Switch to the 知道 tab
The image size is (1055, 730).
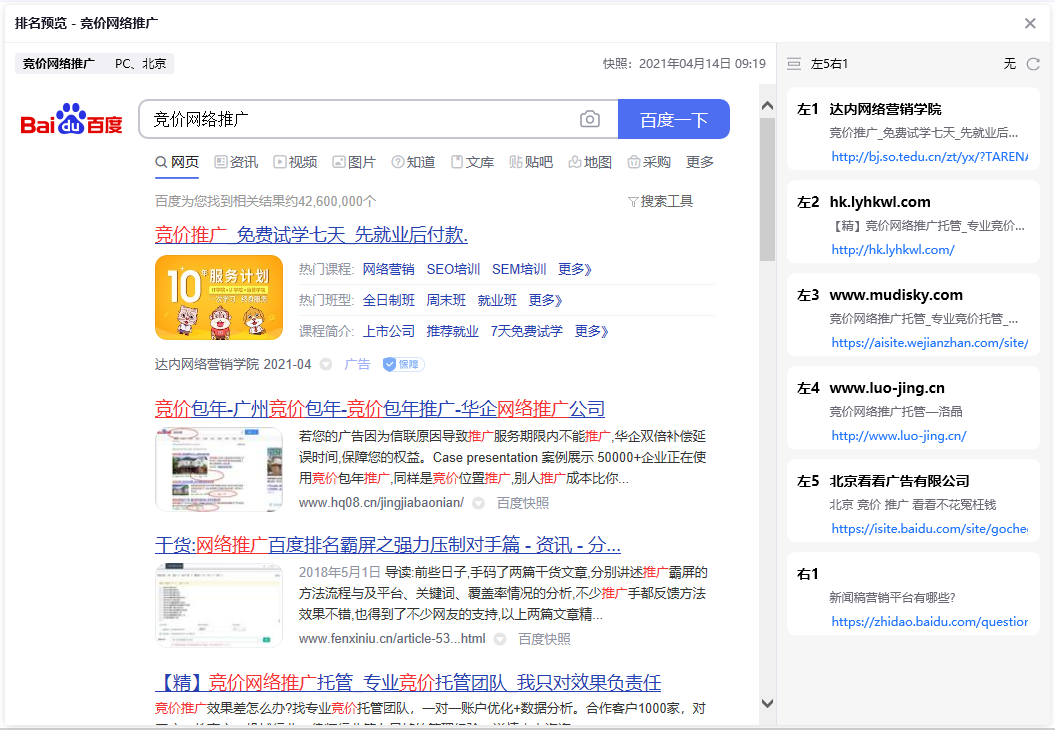coord(413,162)
